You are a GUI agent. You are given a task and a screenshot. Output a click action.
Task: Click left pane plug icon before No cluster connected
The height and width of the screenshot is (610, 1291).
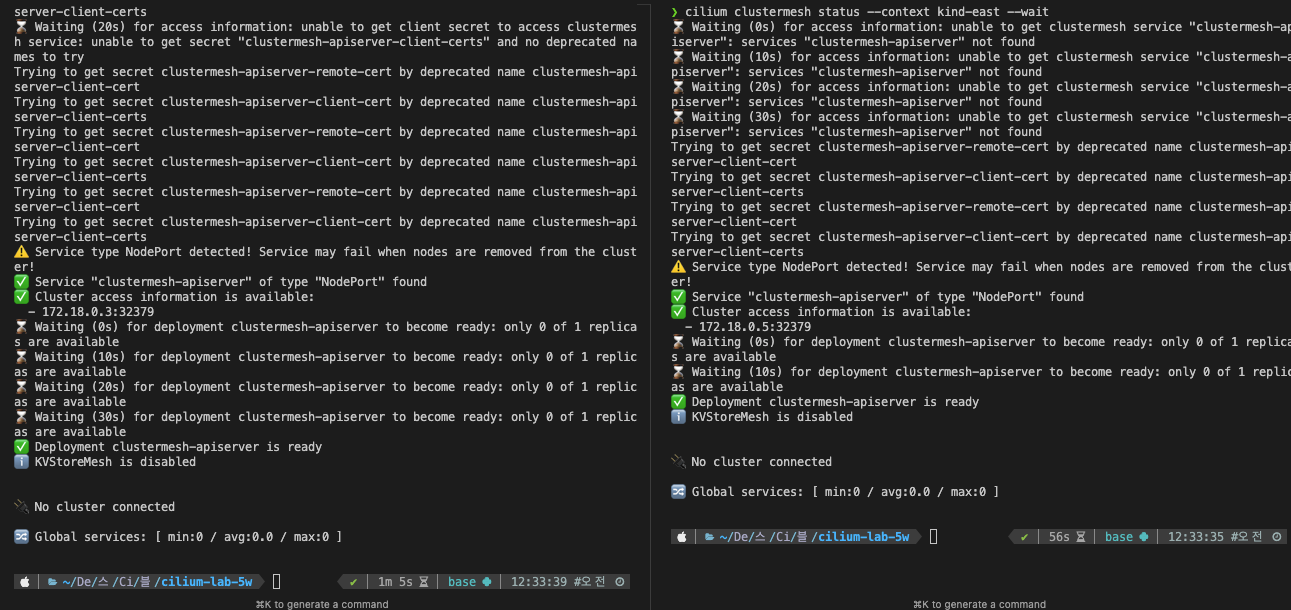tap(21, 507)
